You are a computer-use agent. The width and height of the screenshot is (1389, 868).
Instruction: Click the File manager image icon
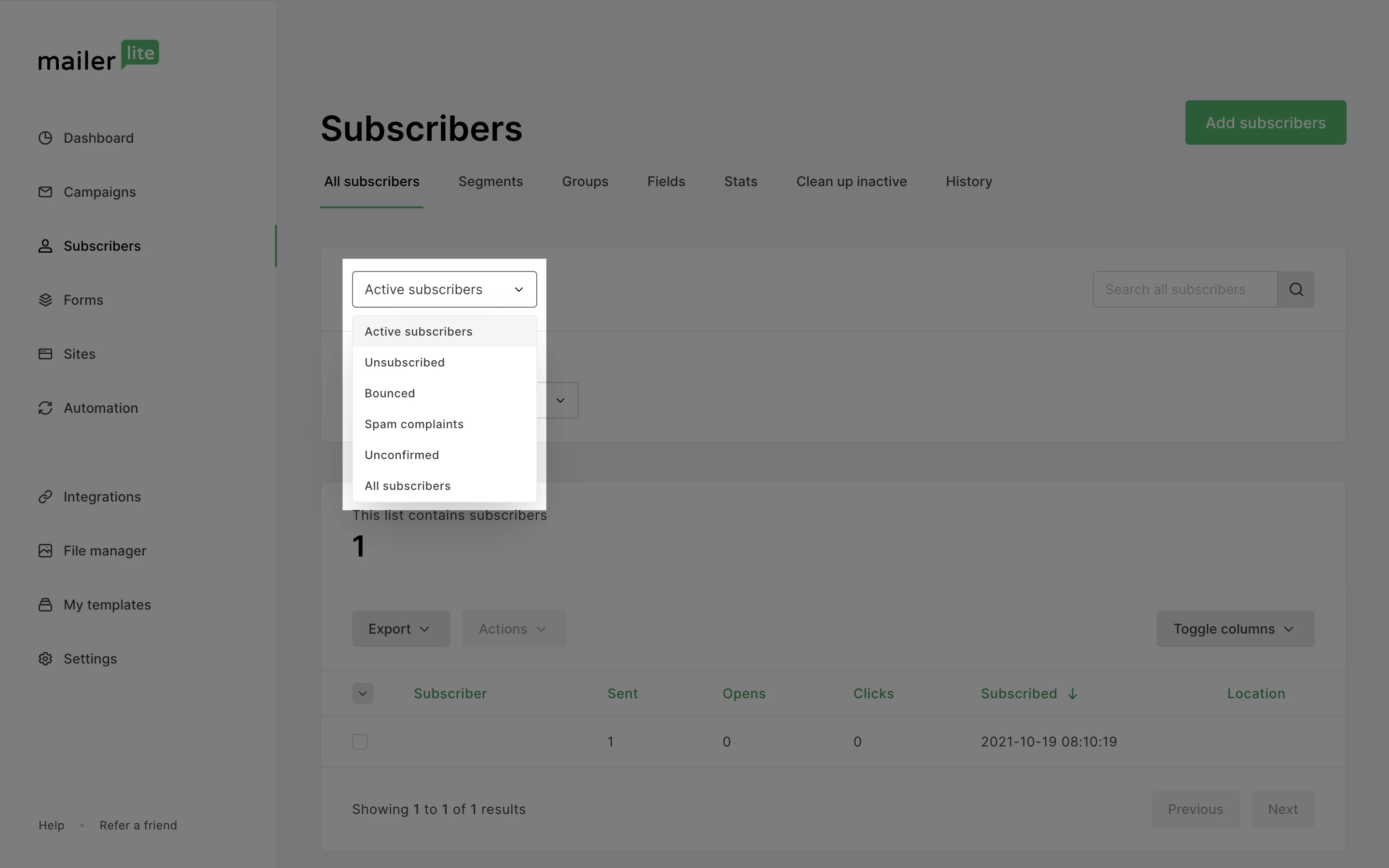point(45,551)
